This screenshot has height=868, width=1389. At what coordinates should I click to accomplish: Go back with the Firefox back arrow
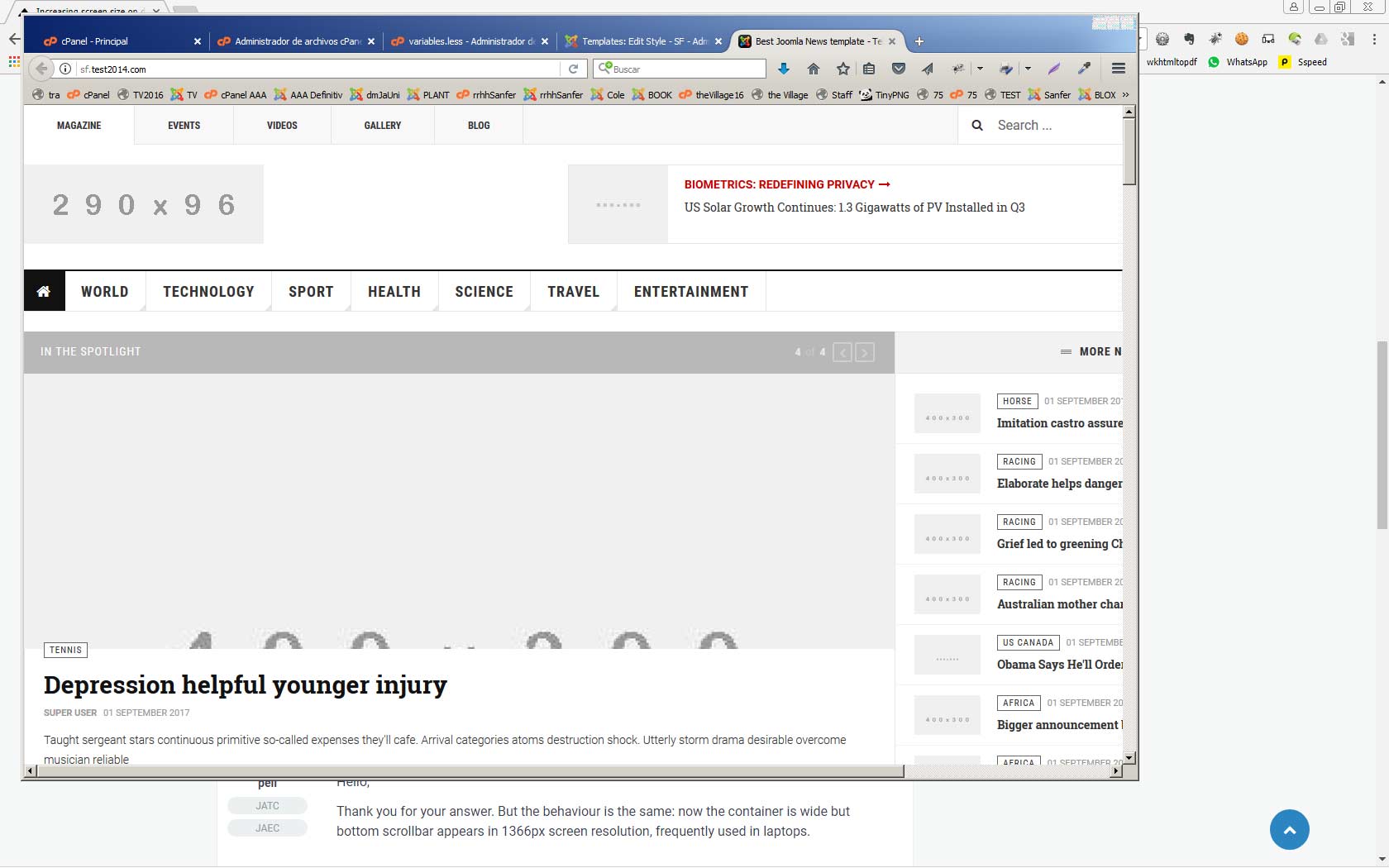(x=41, y=69)
